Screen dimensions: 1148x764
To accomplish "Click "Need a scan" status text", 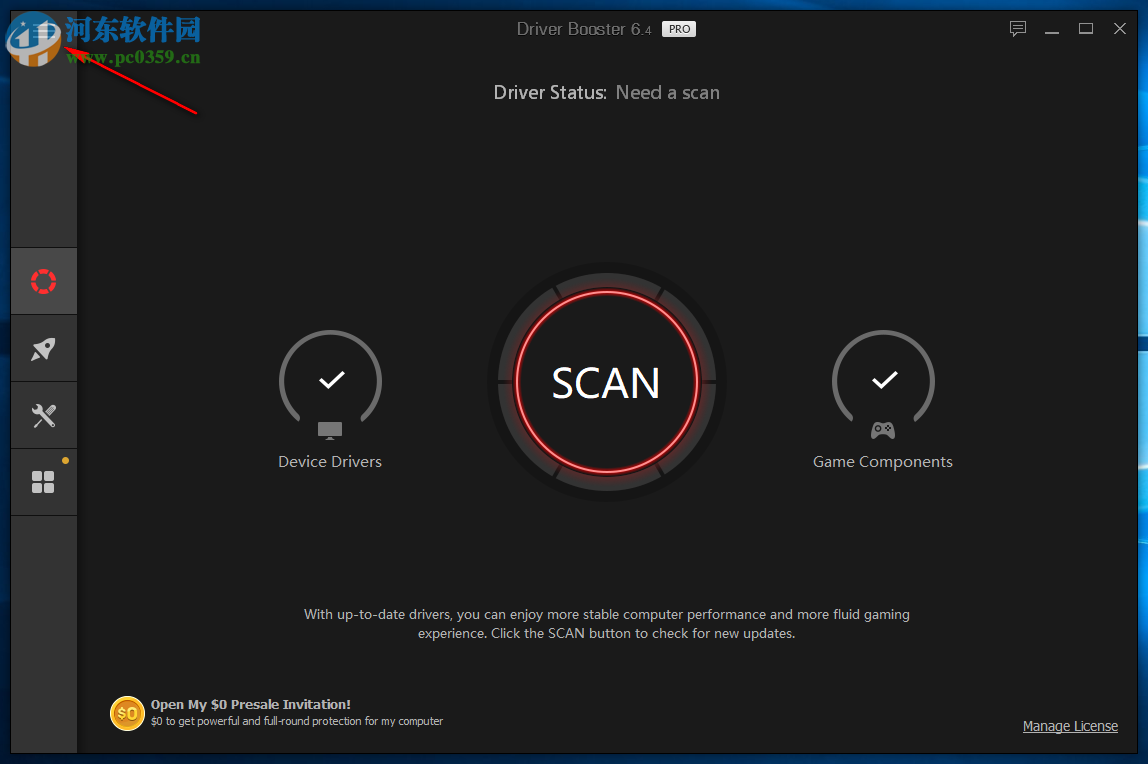I will [667, 93].
